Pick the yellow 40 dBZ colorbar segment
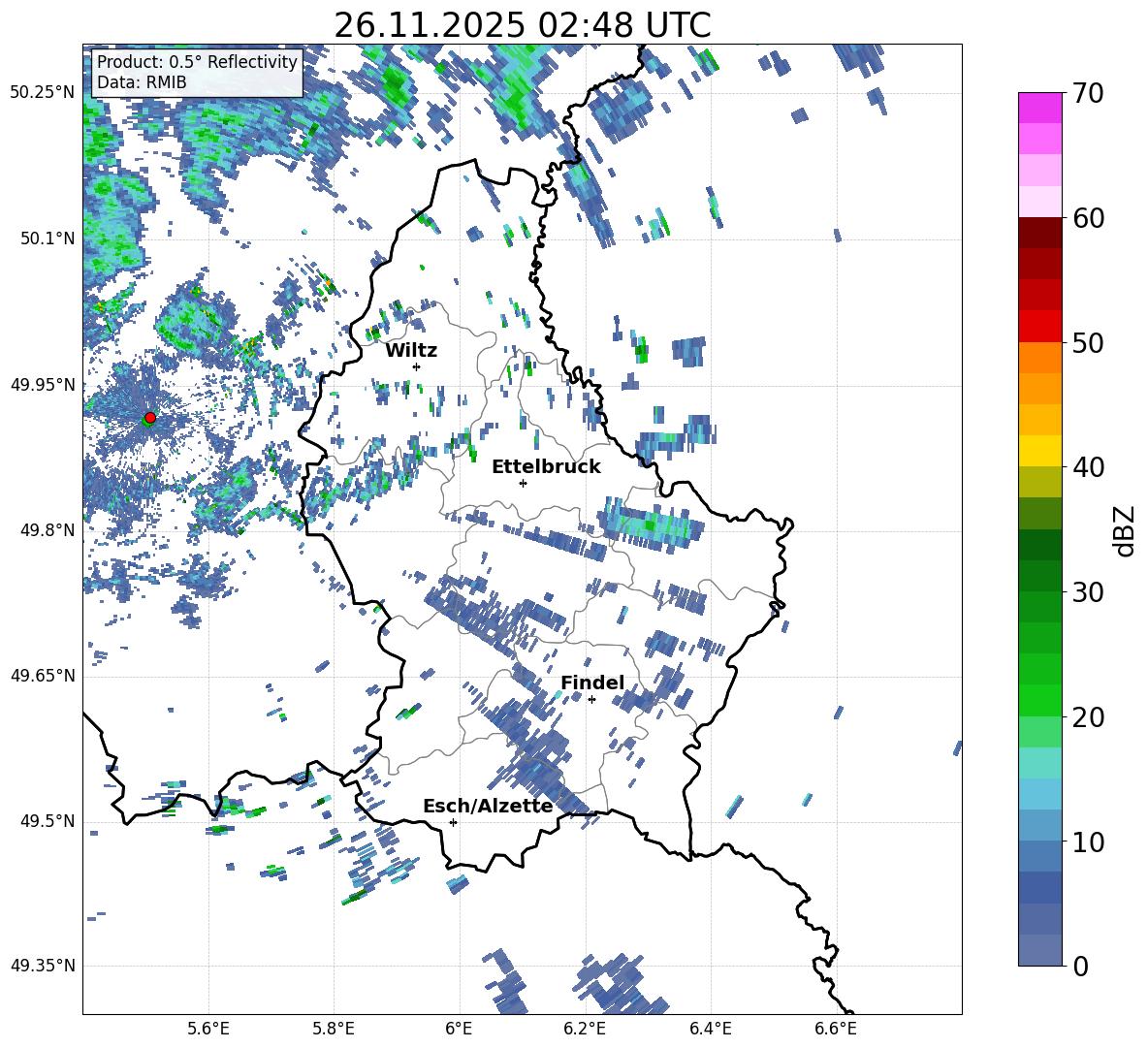1148x1048 pixels. pos(1039,452)
